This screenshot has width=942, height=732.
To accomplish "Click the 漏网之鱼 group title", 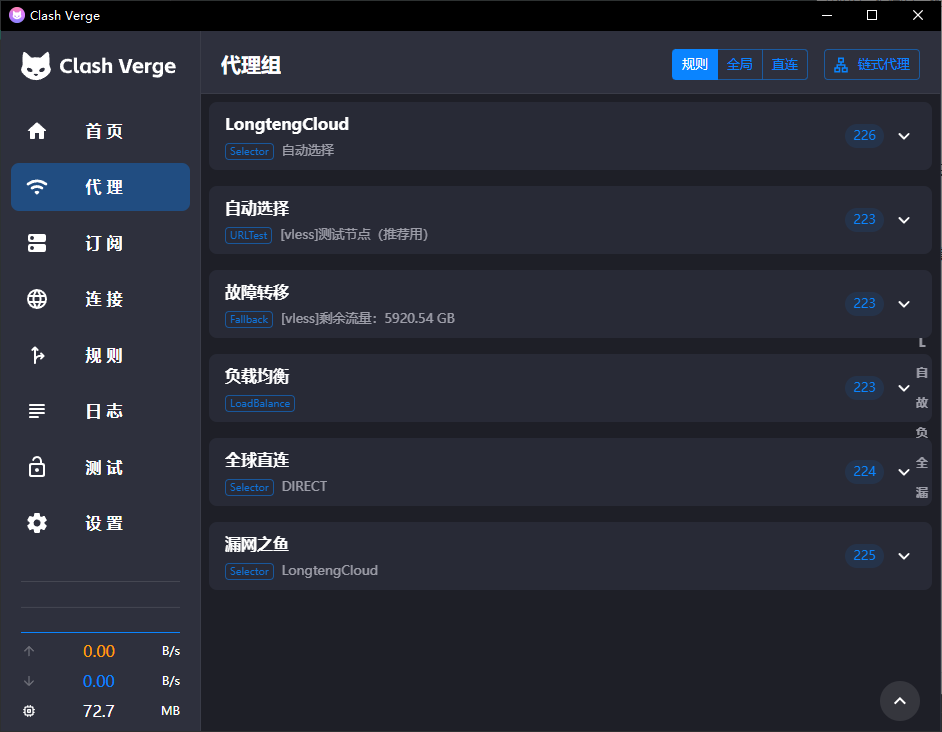I will click(x=257, y=544).
